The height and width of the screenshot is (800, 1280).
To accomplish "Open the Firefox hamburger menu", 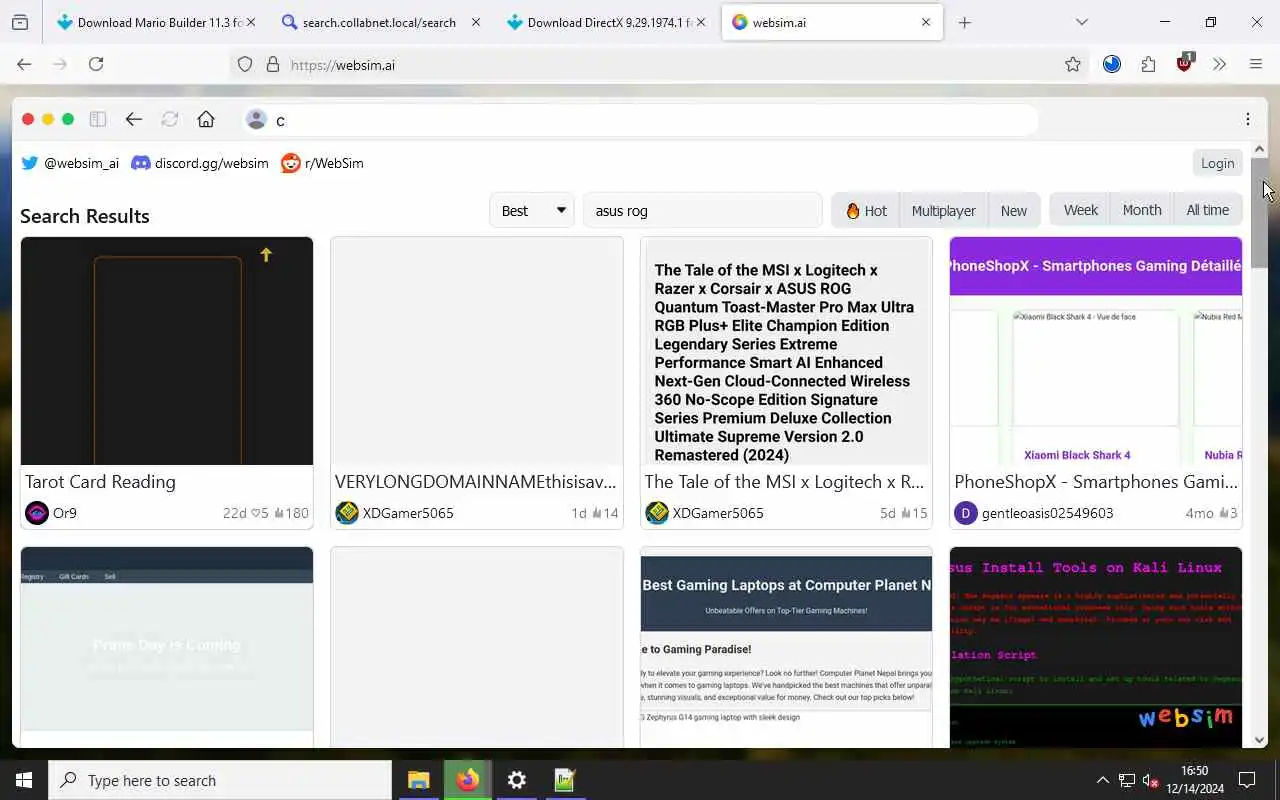I will (1256, 64).
